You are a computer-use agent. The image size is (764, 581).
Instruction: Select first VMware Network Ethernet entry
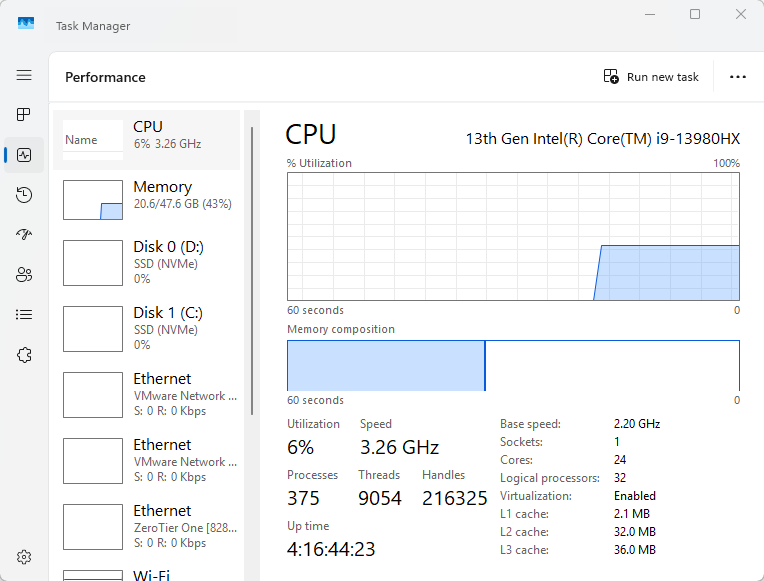coord(147,395)
